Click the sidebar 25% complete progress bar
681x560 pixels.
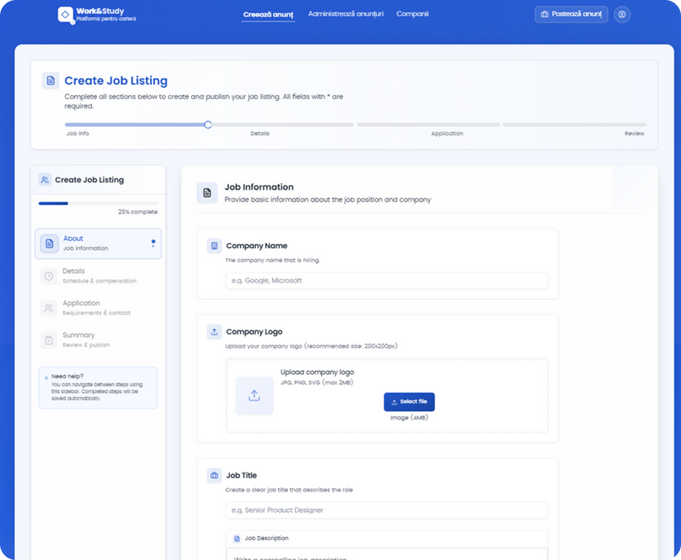pyautogui.click(x=98, y=203)
